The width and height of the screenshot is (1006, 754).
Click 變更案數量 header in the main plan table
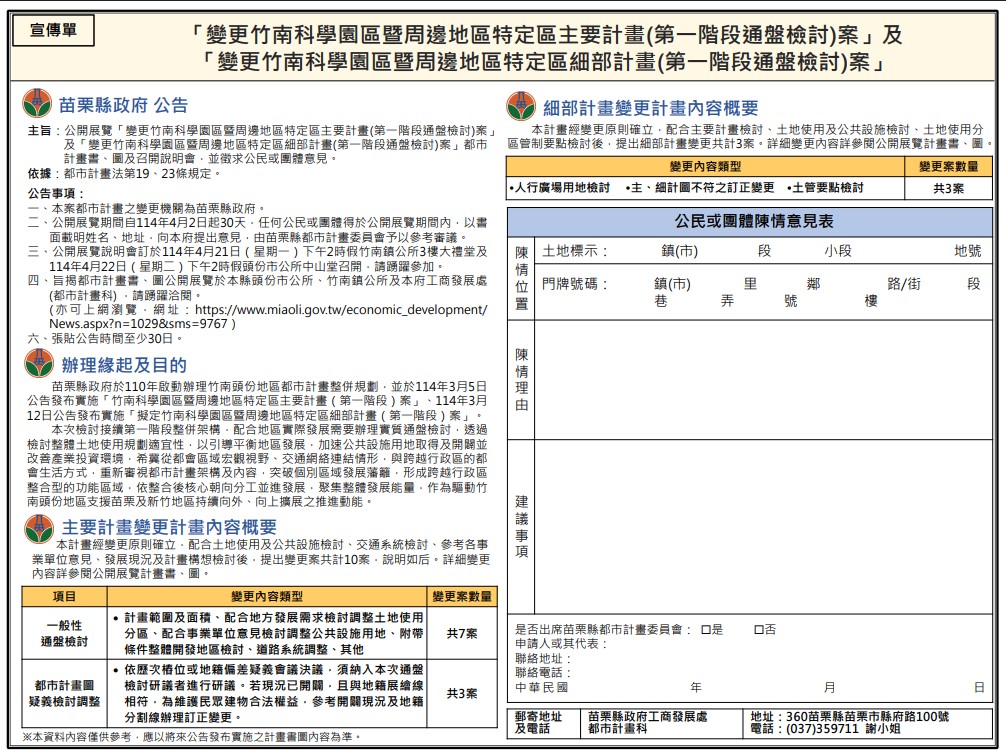[462, 597]
